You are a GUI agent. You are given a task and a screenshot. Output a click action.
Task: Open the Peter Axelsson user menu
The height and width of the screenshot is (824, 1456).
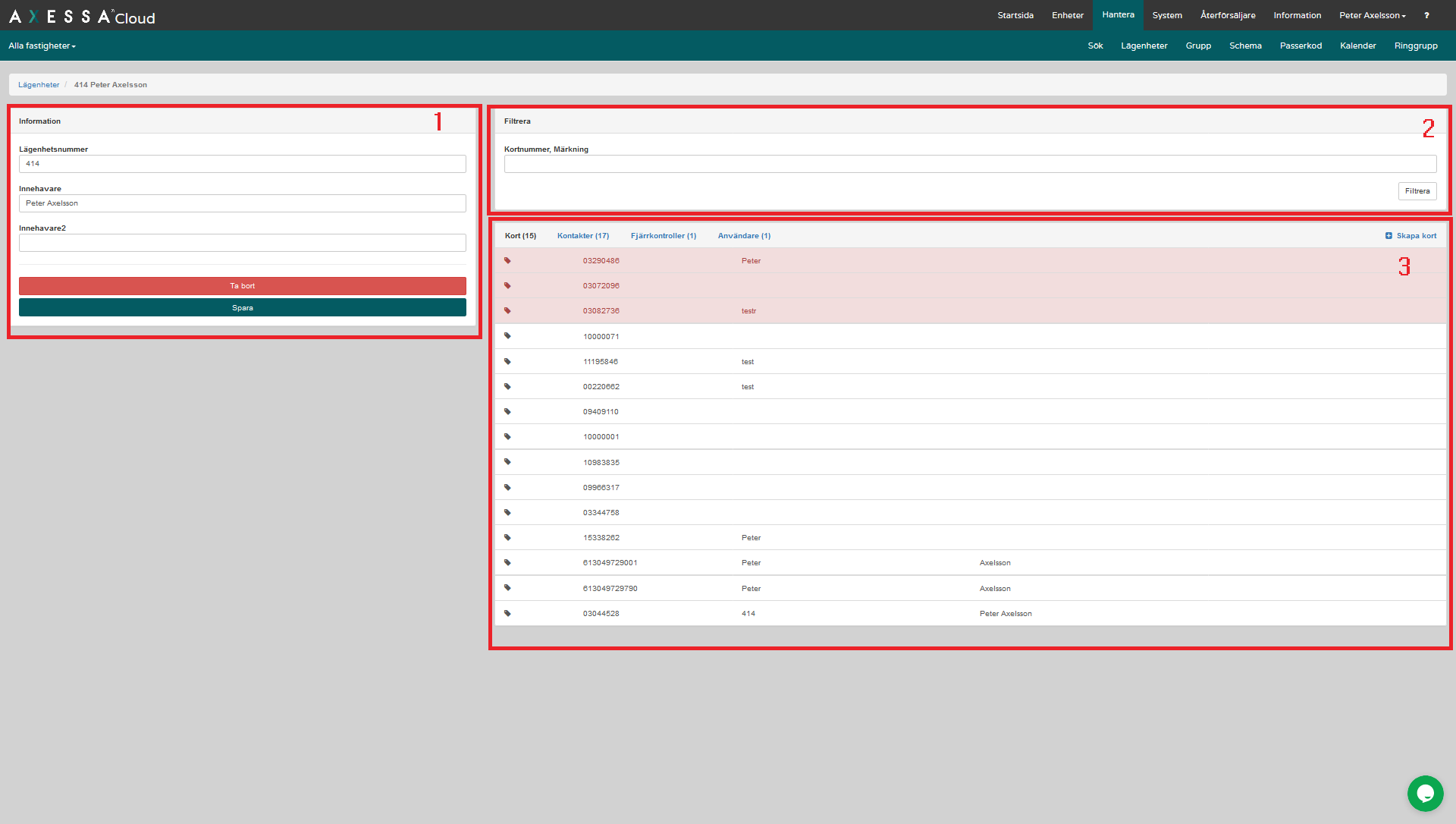(x=1372, y=15)
